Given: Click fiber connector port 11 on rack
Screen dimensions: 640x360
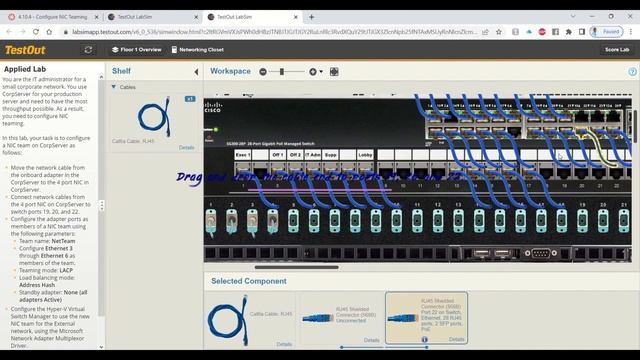Looking at the screenshot, I should 417,221.
